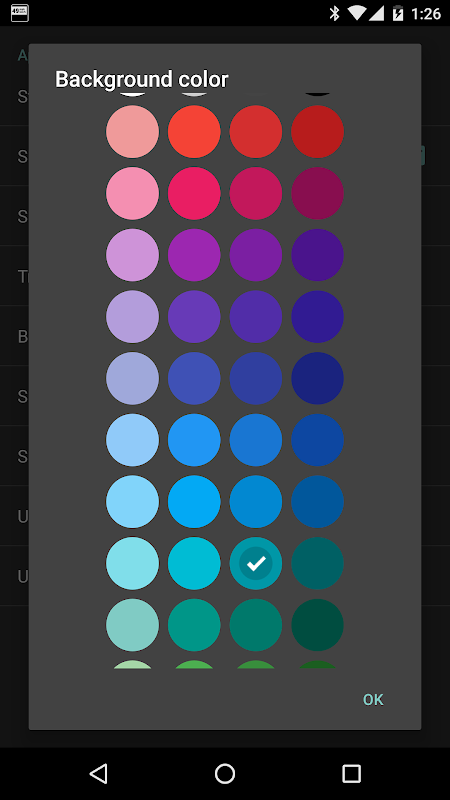Pick the darker royal blue swatch

tap(256, 440)
